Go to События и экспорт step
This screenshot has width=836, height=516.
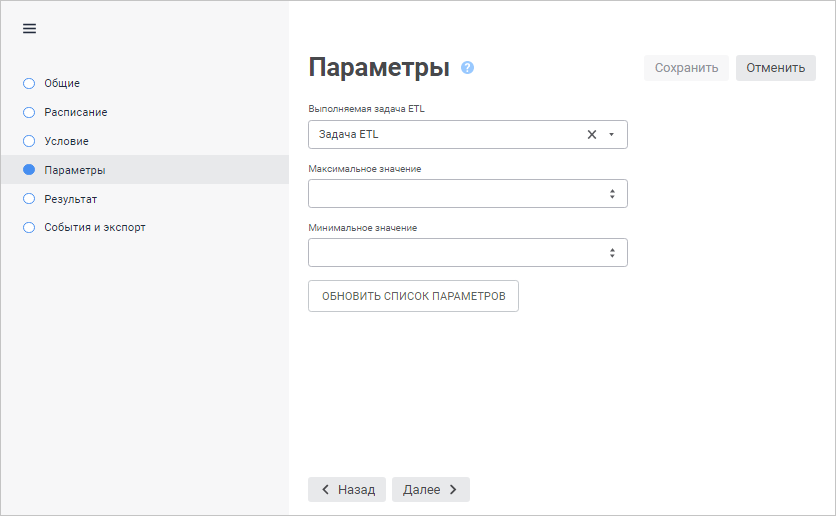(95, 227)
